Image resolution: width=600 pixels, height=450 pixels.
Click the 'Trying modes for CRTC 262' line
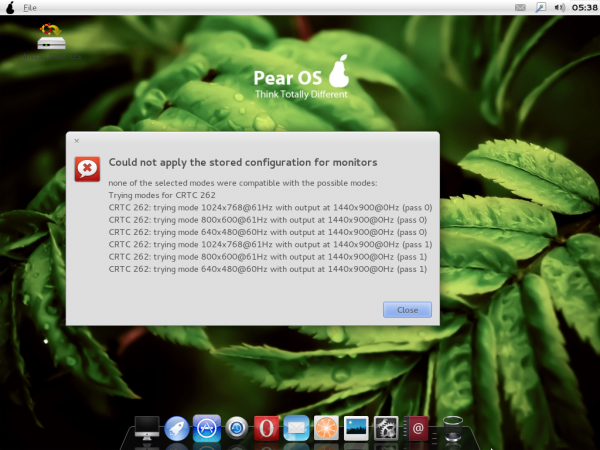tap(162, 195)
